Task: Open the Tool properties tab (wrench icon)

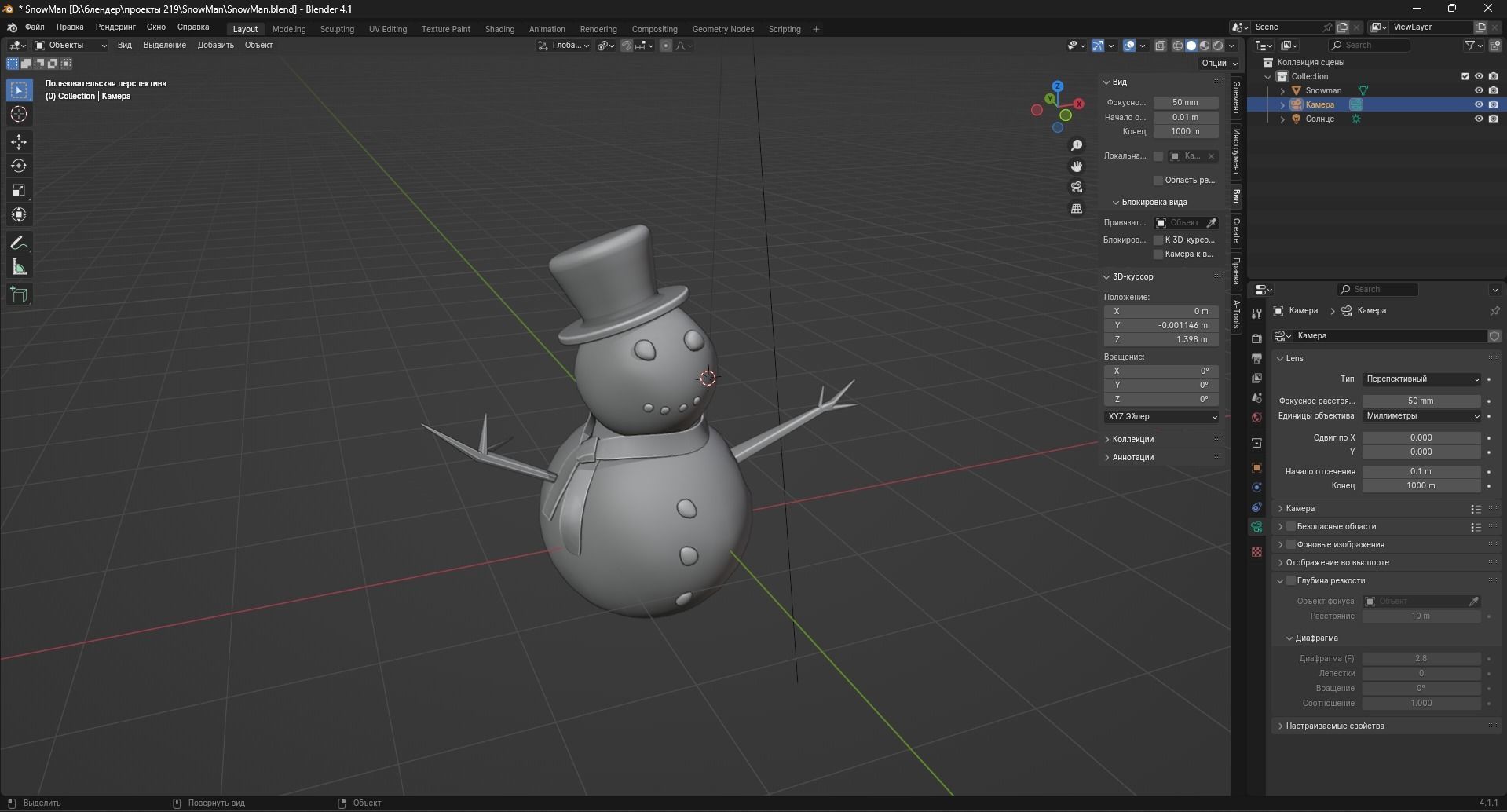Action: click(1256, 313)
